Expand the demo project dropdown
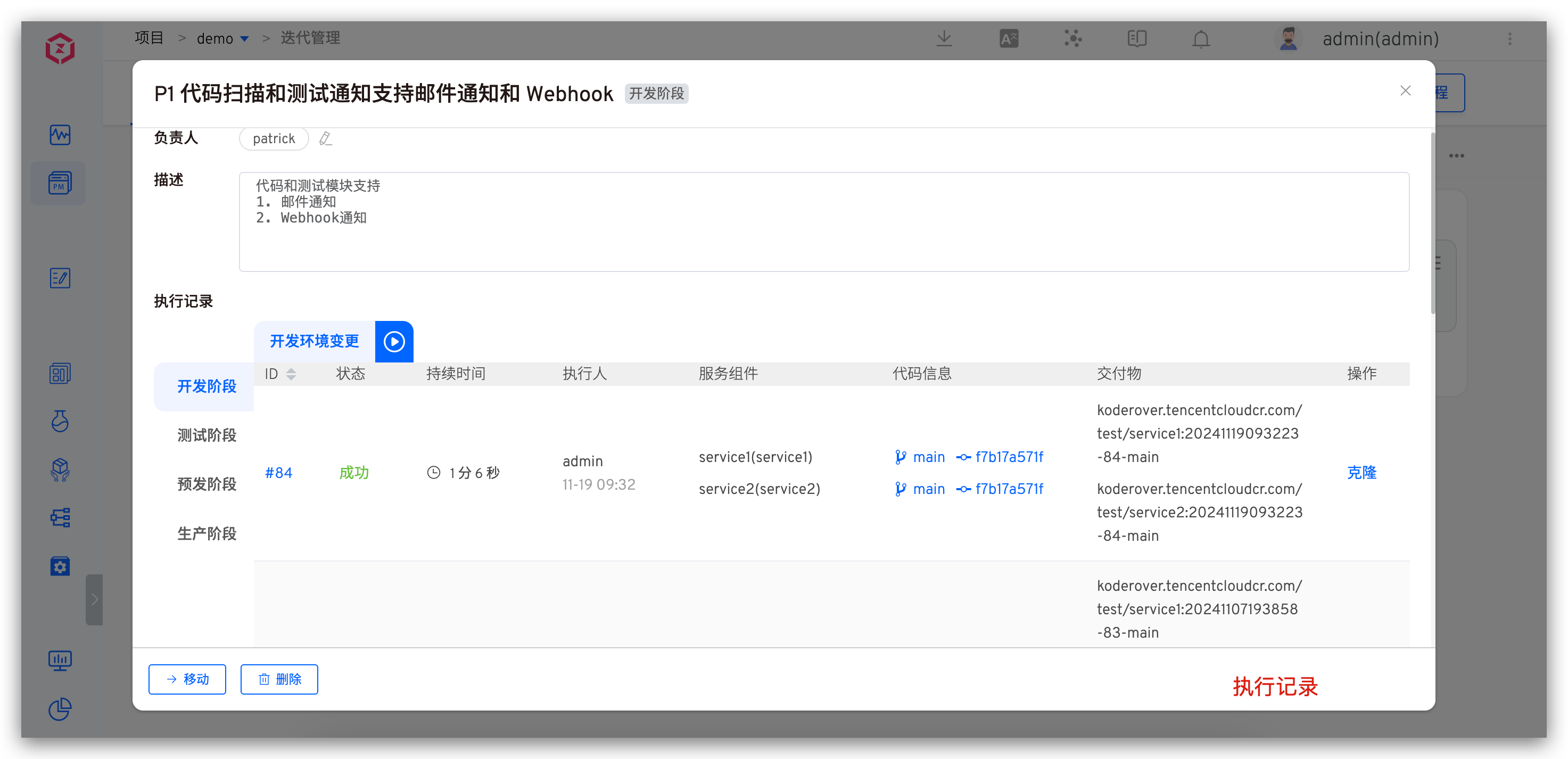The image size is (1568, 759). (245, 38)
